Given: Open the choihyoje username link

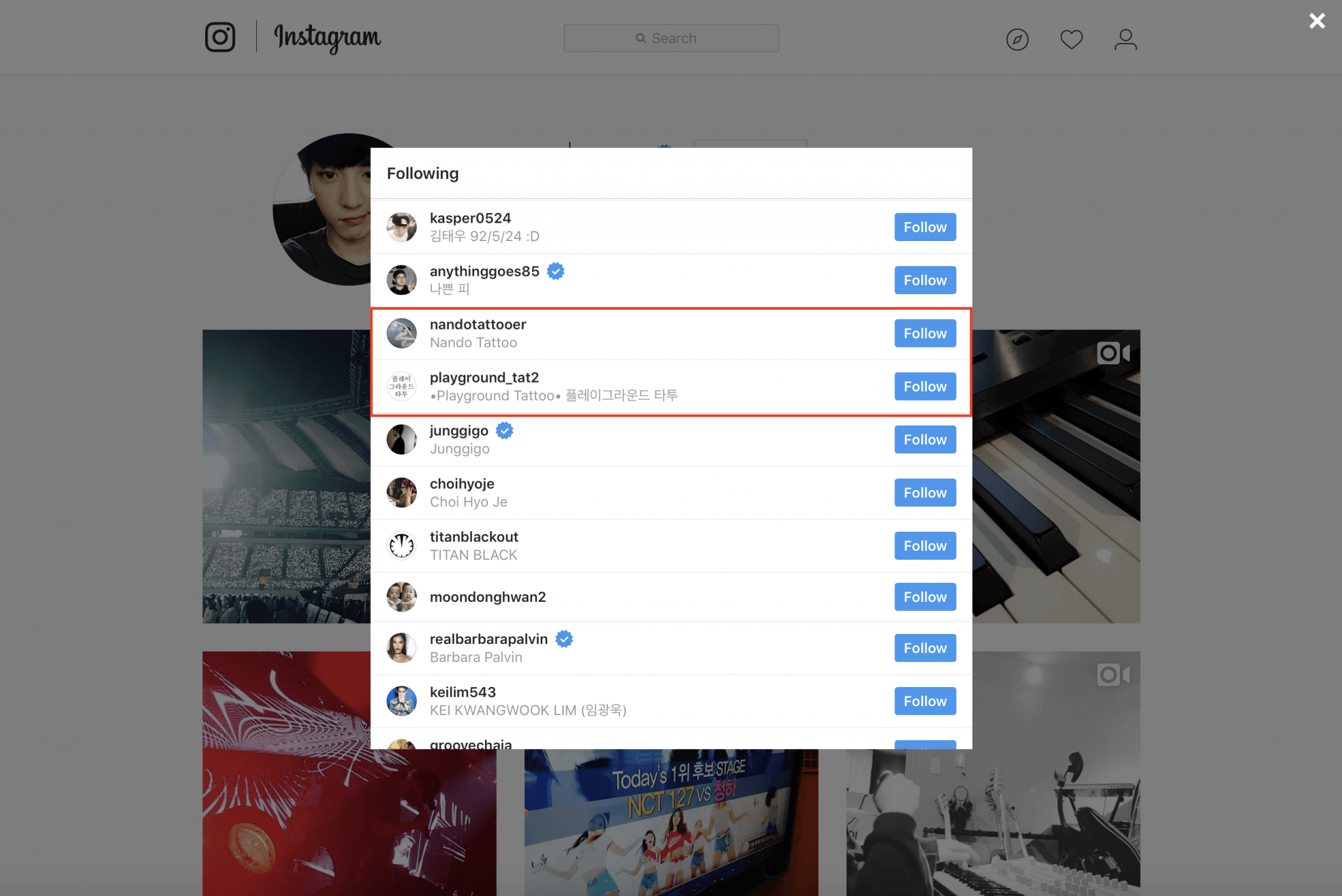Looking at the screenshot, I should click(x=462, y=483).
